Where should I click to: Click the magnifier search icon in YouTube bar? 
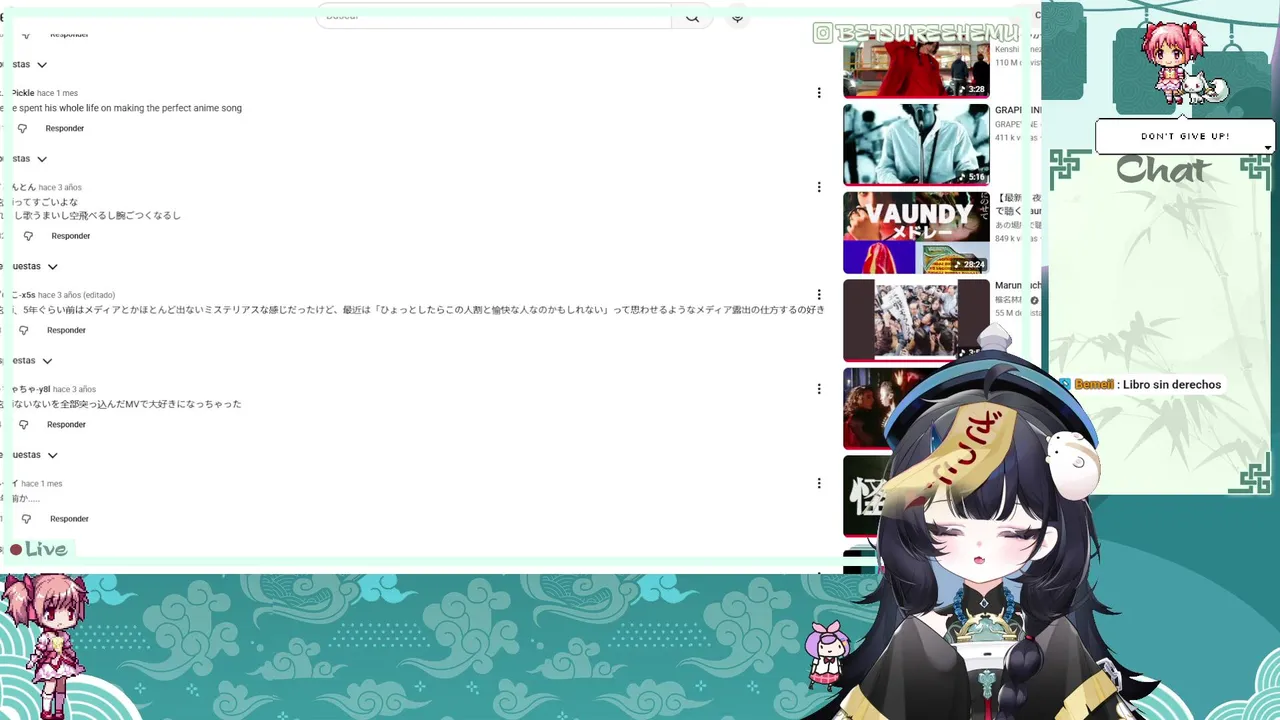click(692, 17)
